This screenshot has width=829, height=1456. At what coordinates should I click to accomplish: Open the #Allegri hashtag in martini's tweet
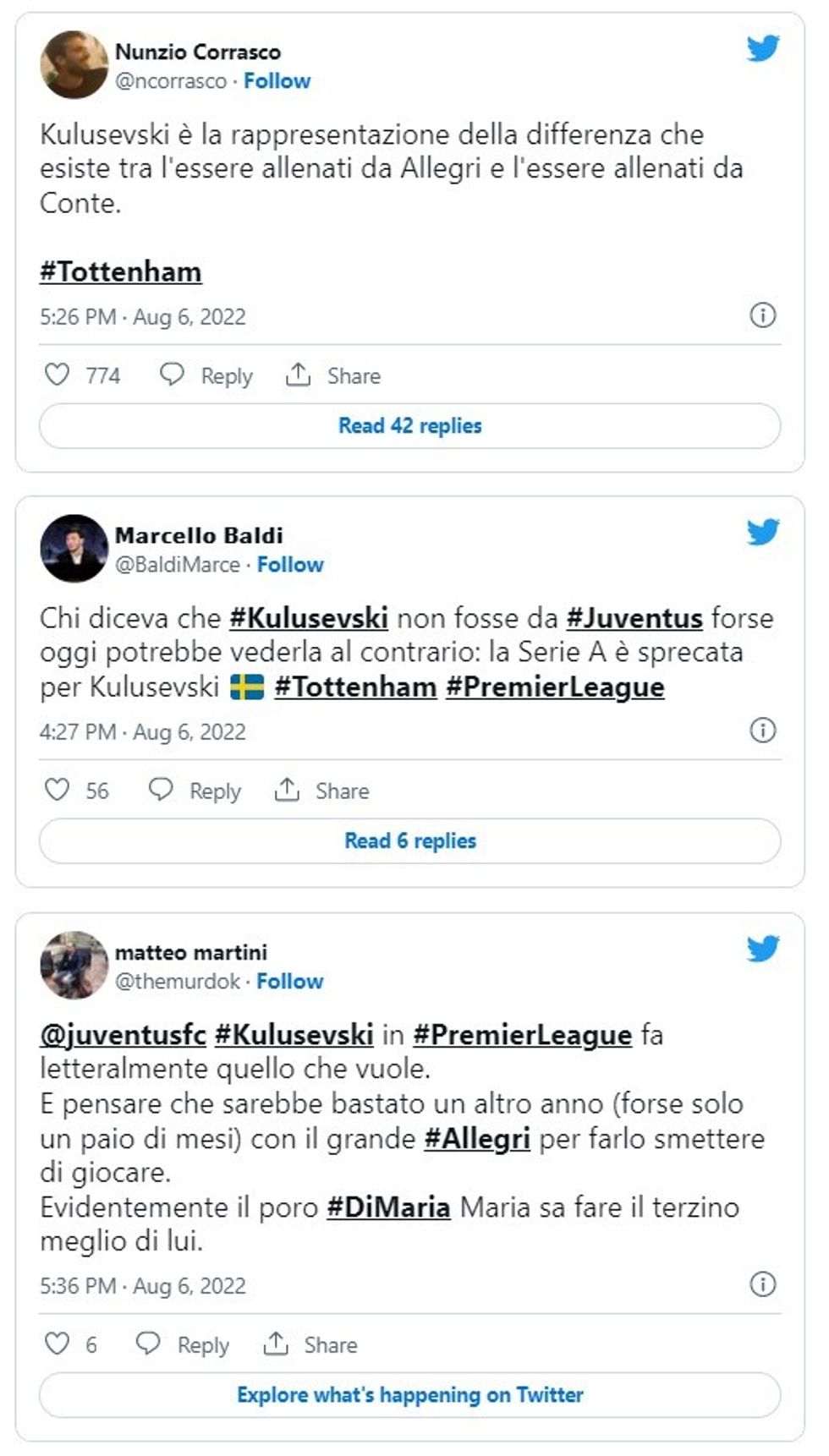[475, 1140]
